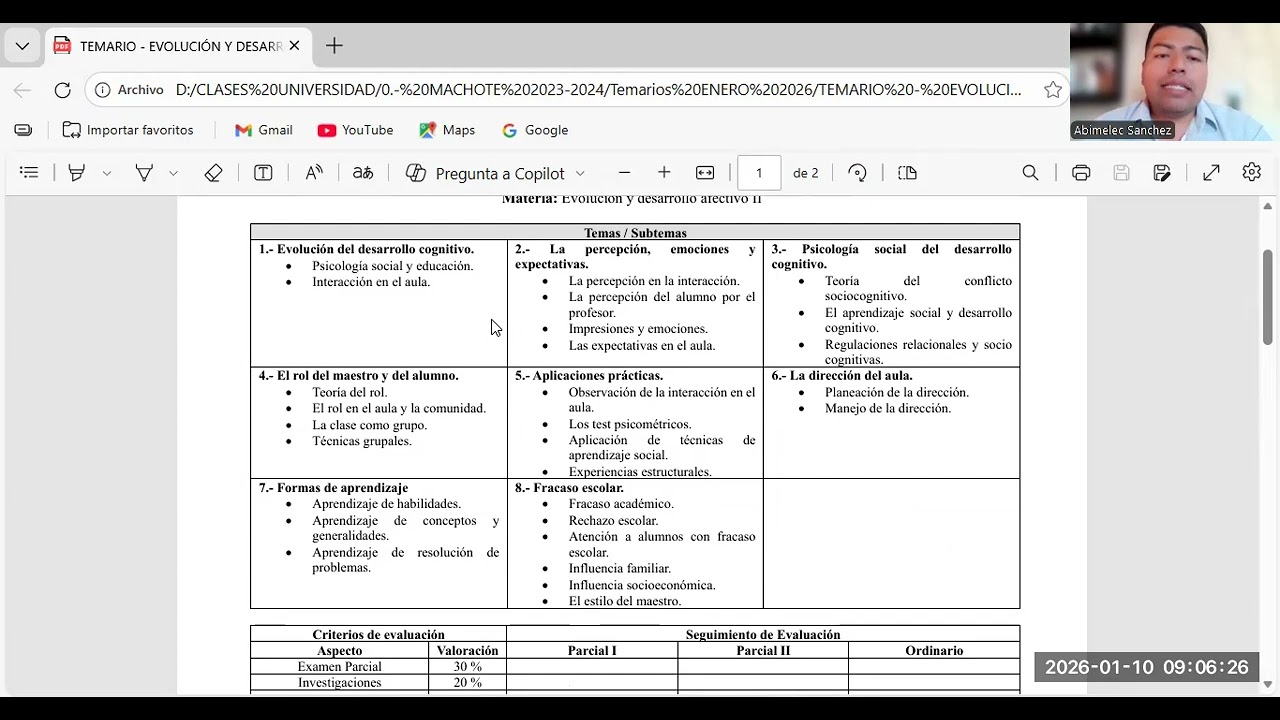Screen dimensions: 1280x720
Task: Search within the PDF
Action: (1030, 173)
